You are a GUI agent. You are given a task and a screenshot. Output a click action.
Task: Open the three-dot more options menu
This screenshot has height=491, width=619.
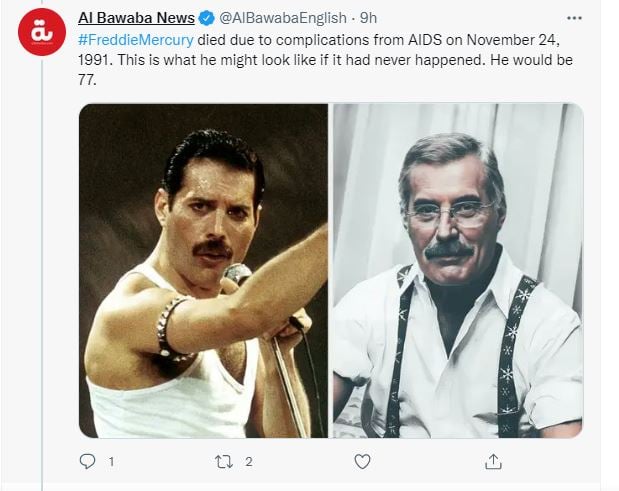point(573,18)
